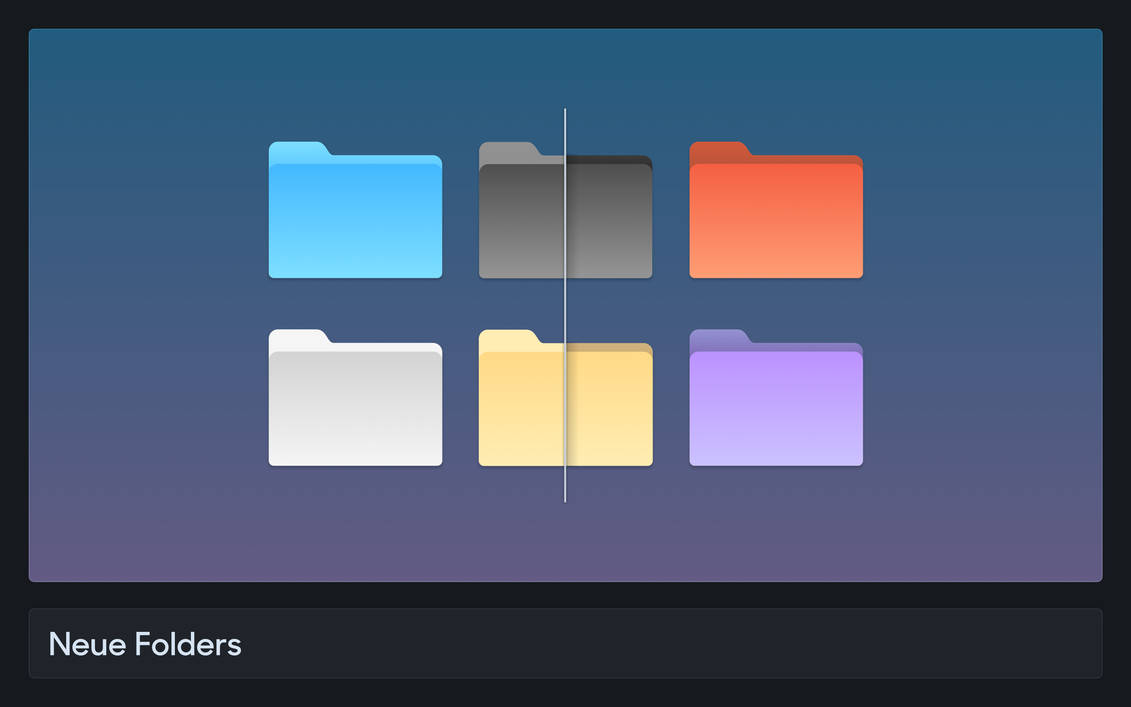Click the white folder's bottom edge
Image resolution: width=1131 pixels, height=707 pixels.
click(355, 463)
